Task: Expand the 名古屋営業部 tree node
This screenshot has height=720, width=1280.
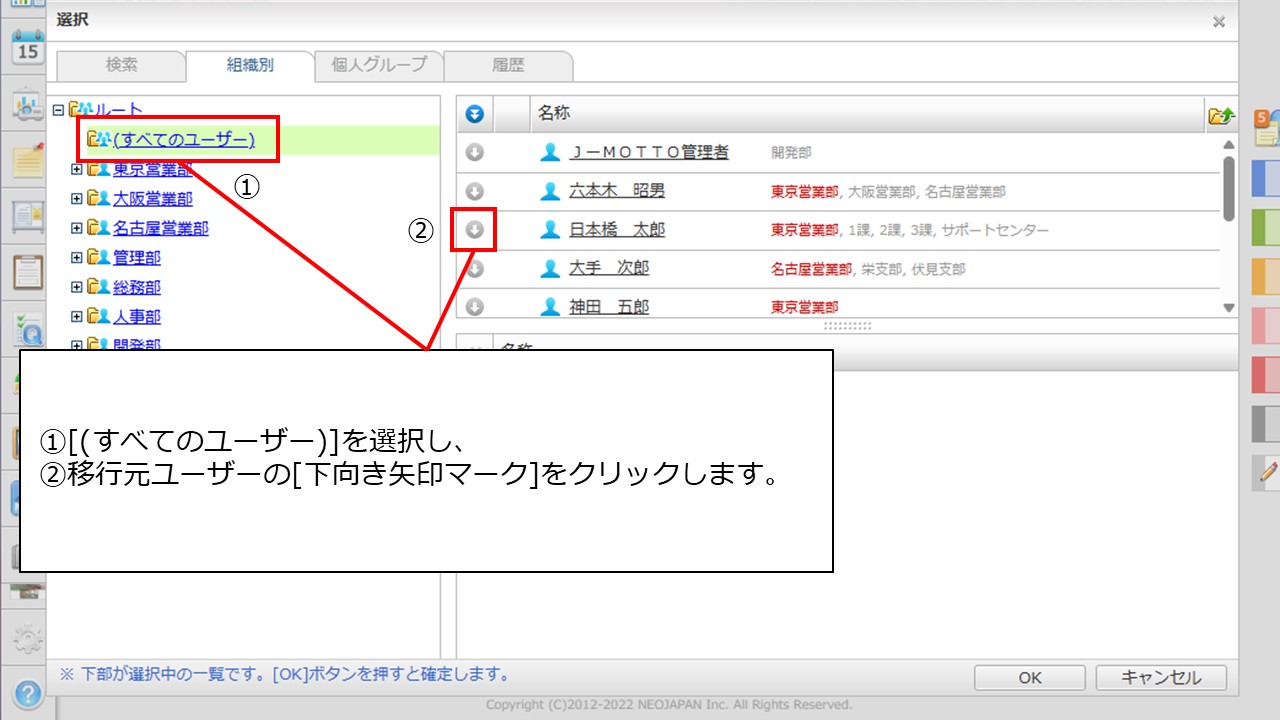Action: [77, 229]
